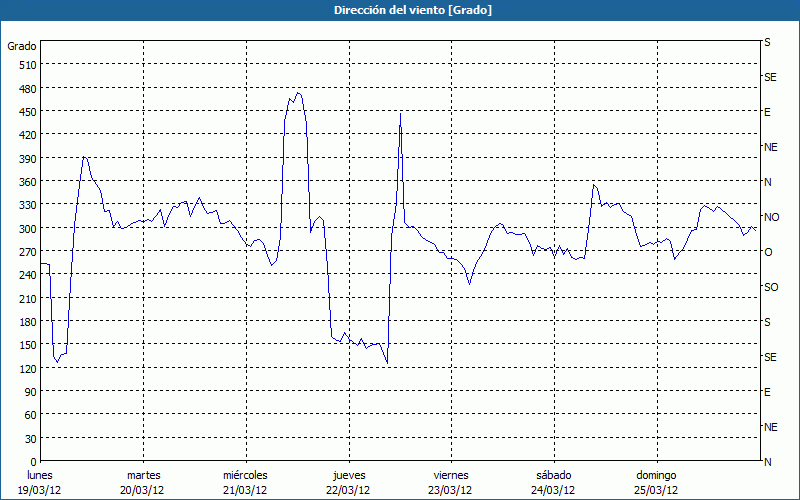Click the lower 'E' compass label beside 90
The height and width of the screenshot is (500, 800).
767,392
